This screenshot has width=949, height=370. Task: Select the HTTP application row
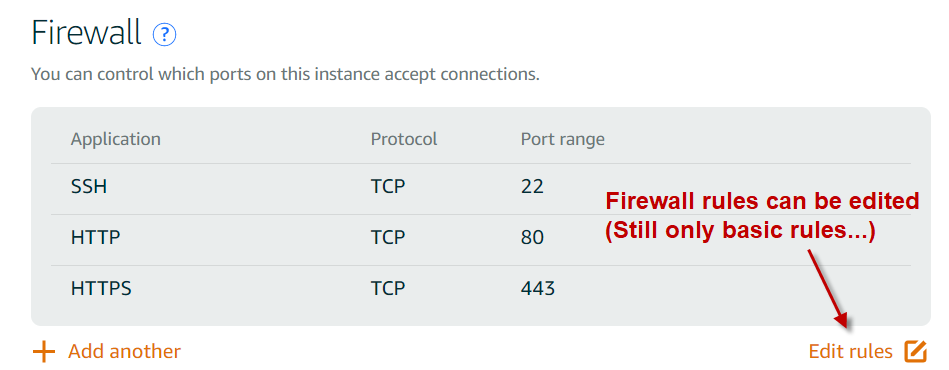[x=481, y=237]
